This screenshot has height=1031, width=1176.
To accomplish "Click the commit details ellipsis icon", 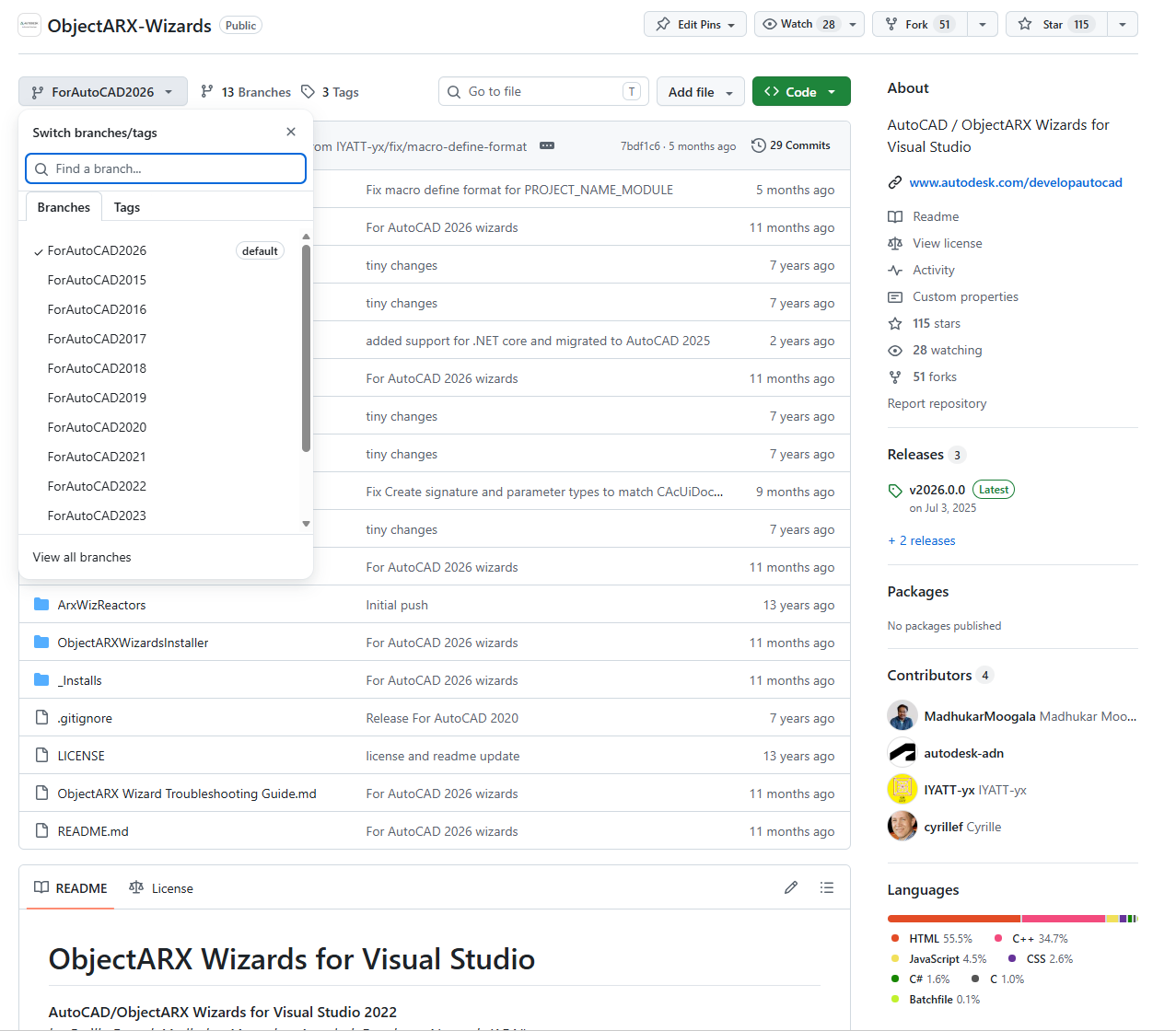I will click(547, 145).
